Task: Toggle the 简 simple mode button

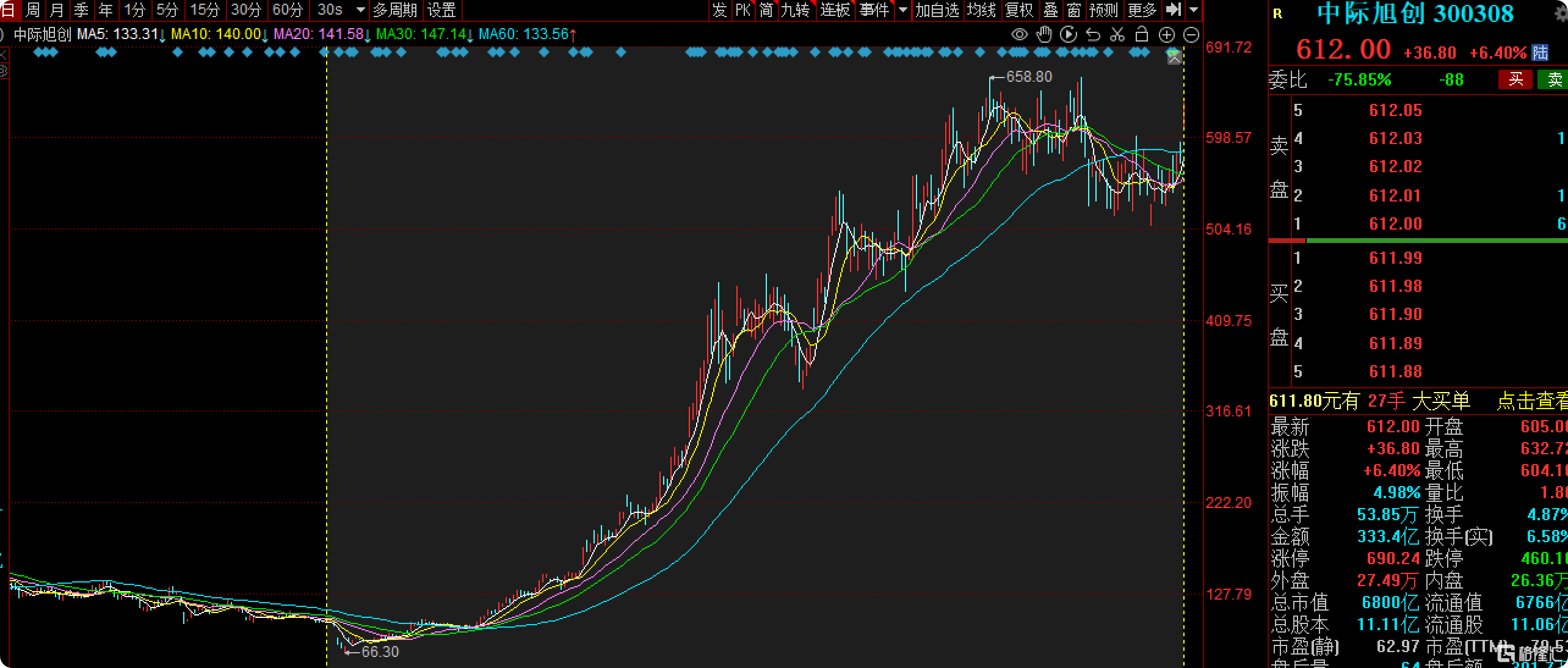Action: (x=766, y=10)
